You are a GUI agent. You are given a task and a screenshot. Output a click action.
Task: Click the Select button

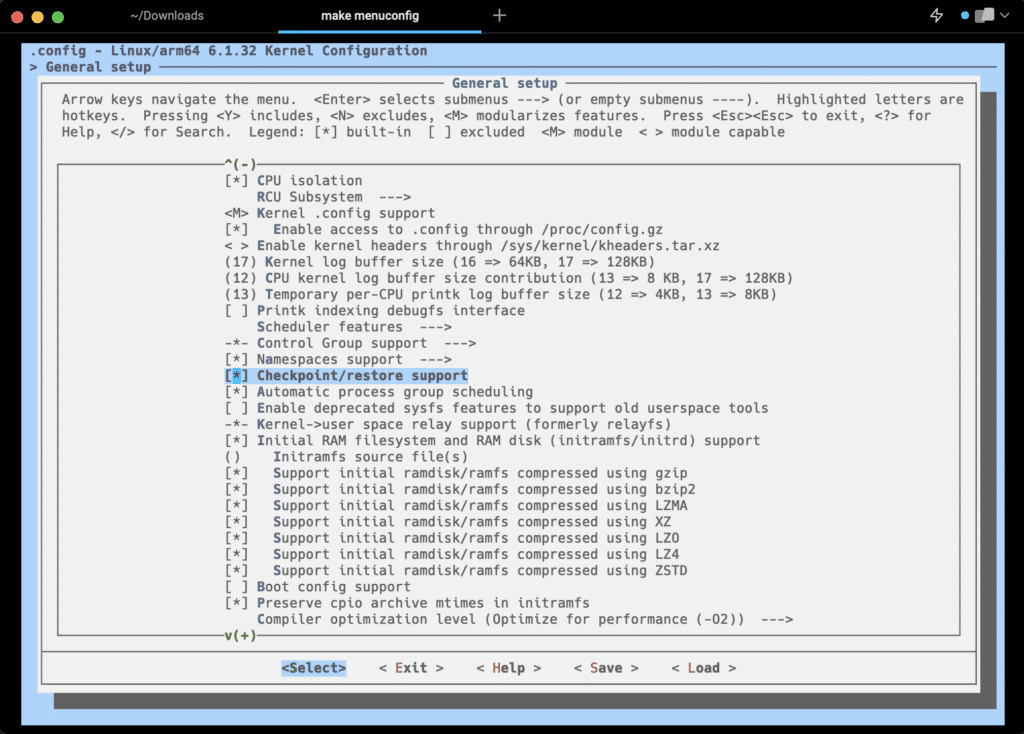click(313, 668)
